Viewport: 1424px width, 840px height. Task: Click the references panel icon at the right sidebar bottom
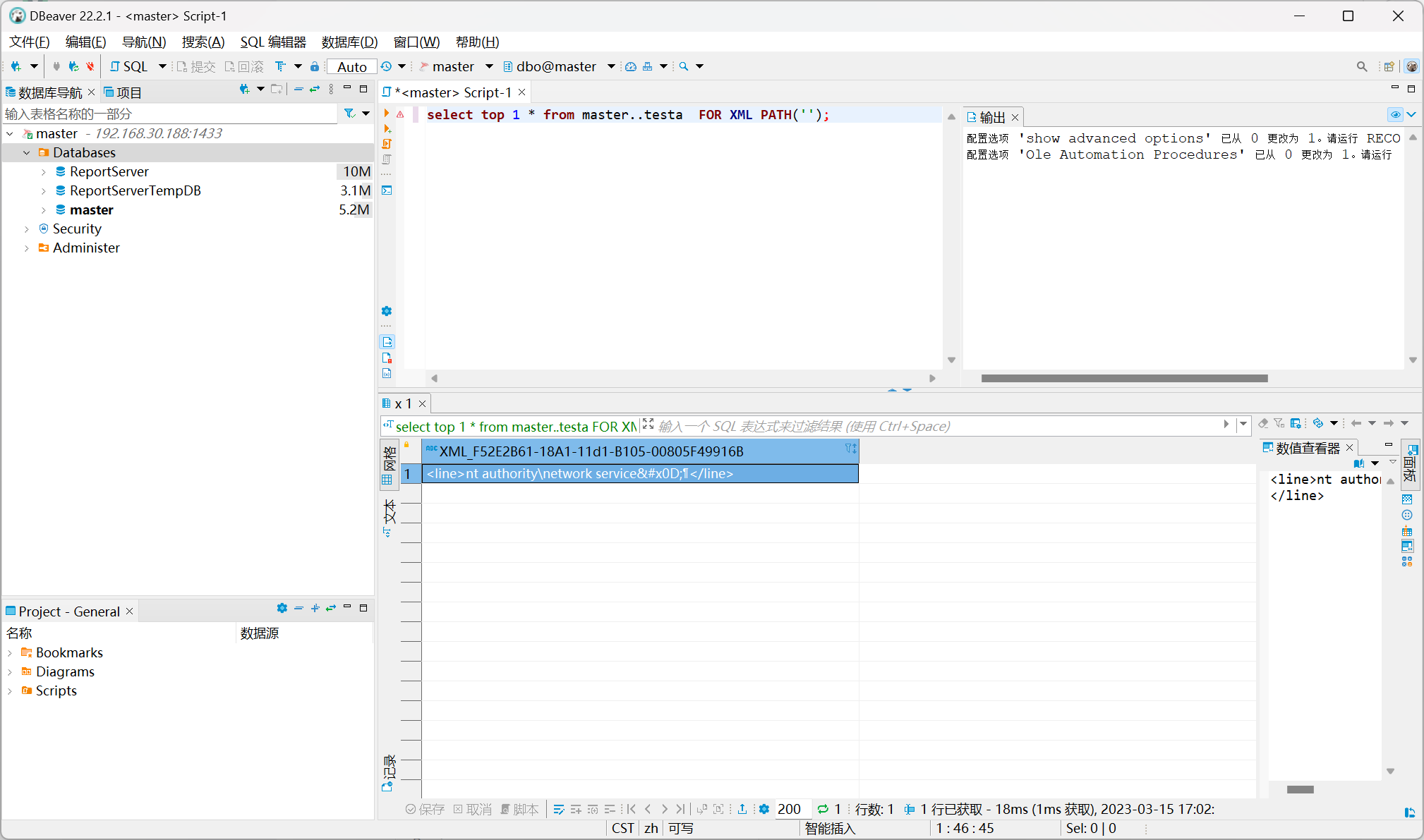[x=1407, y=562]
